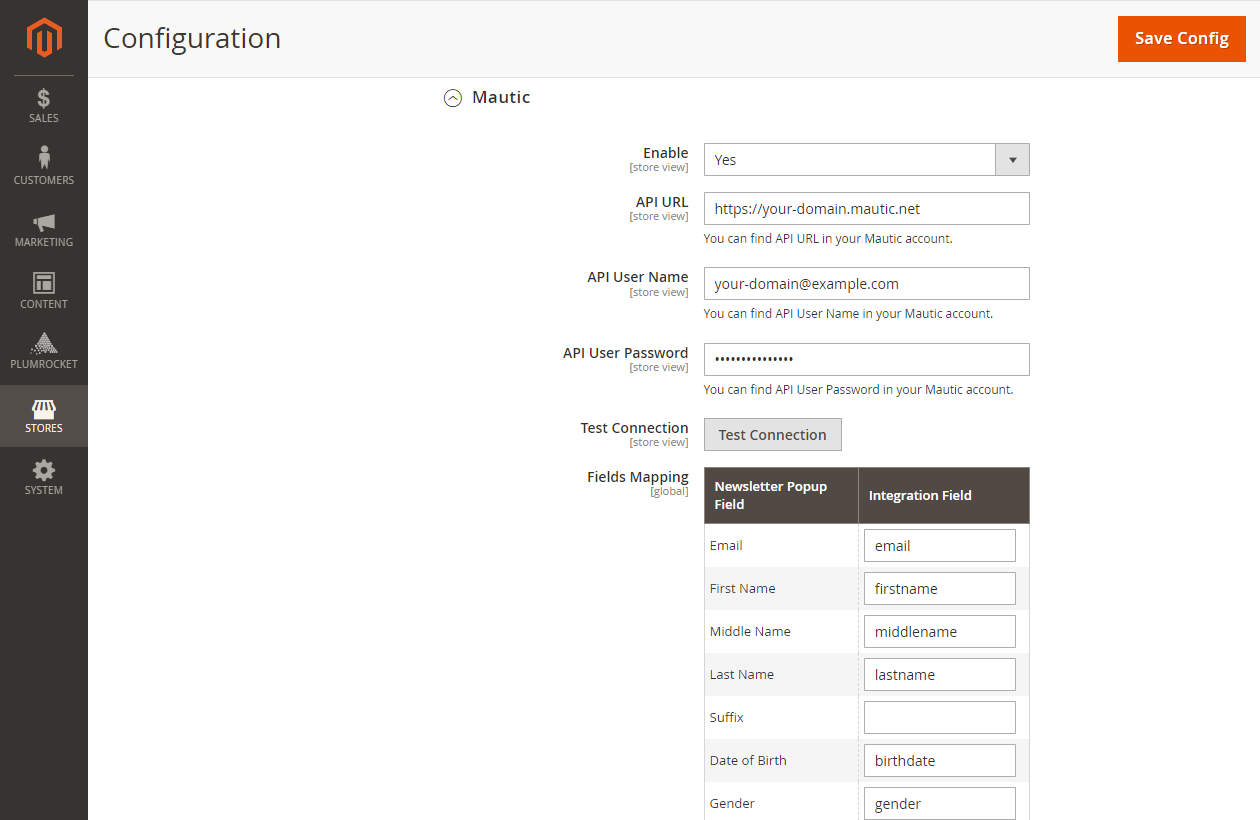This screenshot has width=1260, height=820.
Task: Collapse the Mautic section
Action: pos(453,98)
